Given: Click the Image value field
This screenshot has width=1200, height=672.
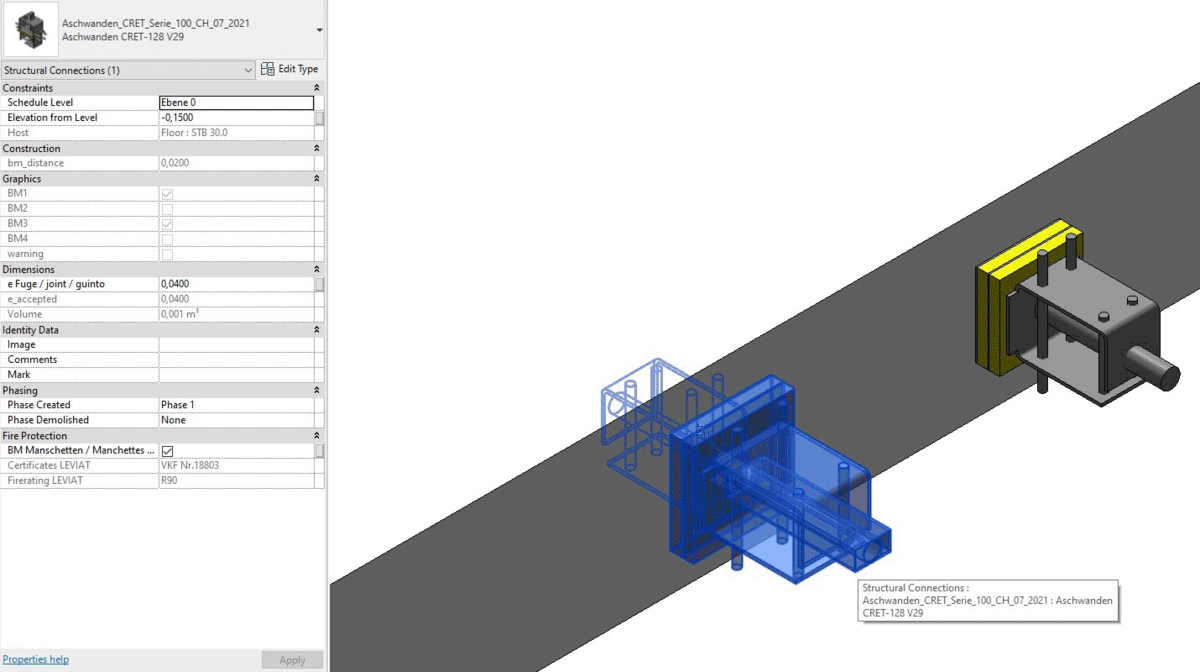Looking at the screenshot, I should pyautogui.click(x=236, y=344).
